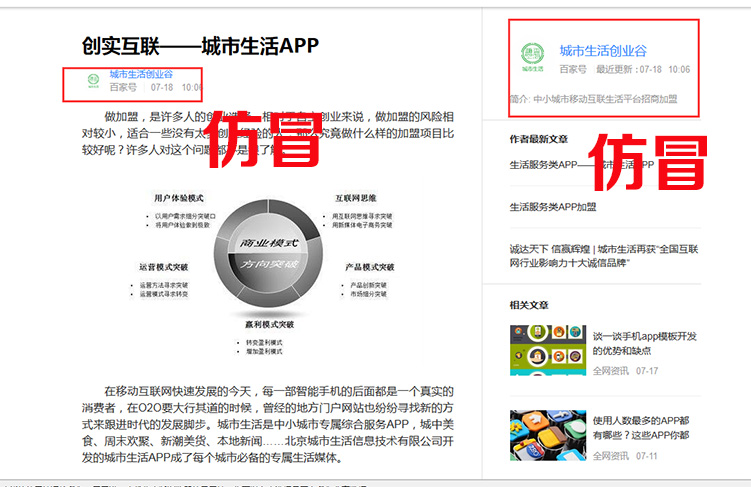Click the colorful app icons thumbnail
751x487 pixels.
[x=548, y=435]
